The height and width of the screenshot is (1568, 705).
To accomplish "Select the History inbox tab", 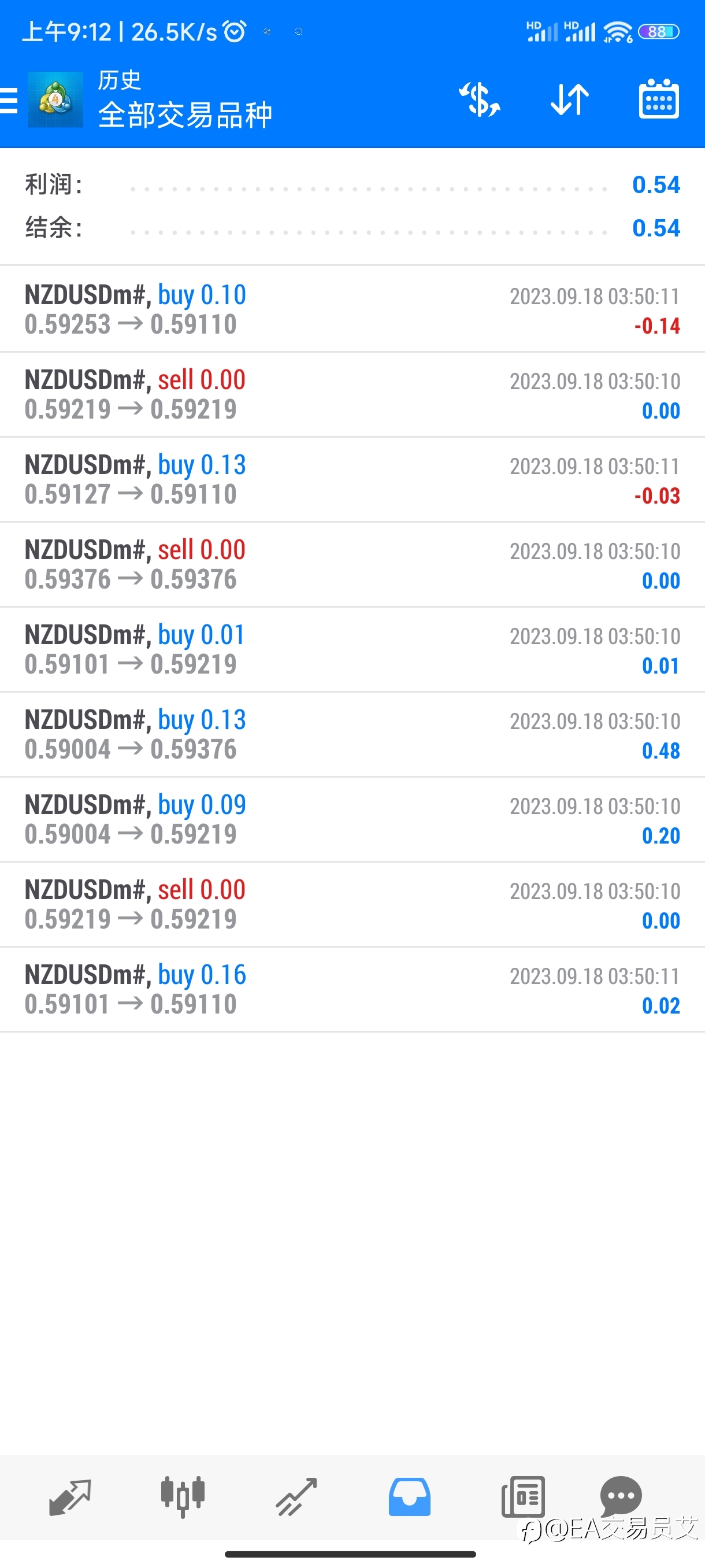I will click(x=409, y=1497).
